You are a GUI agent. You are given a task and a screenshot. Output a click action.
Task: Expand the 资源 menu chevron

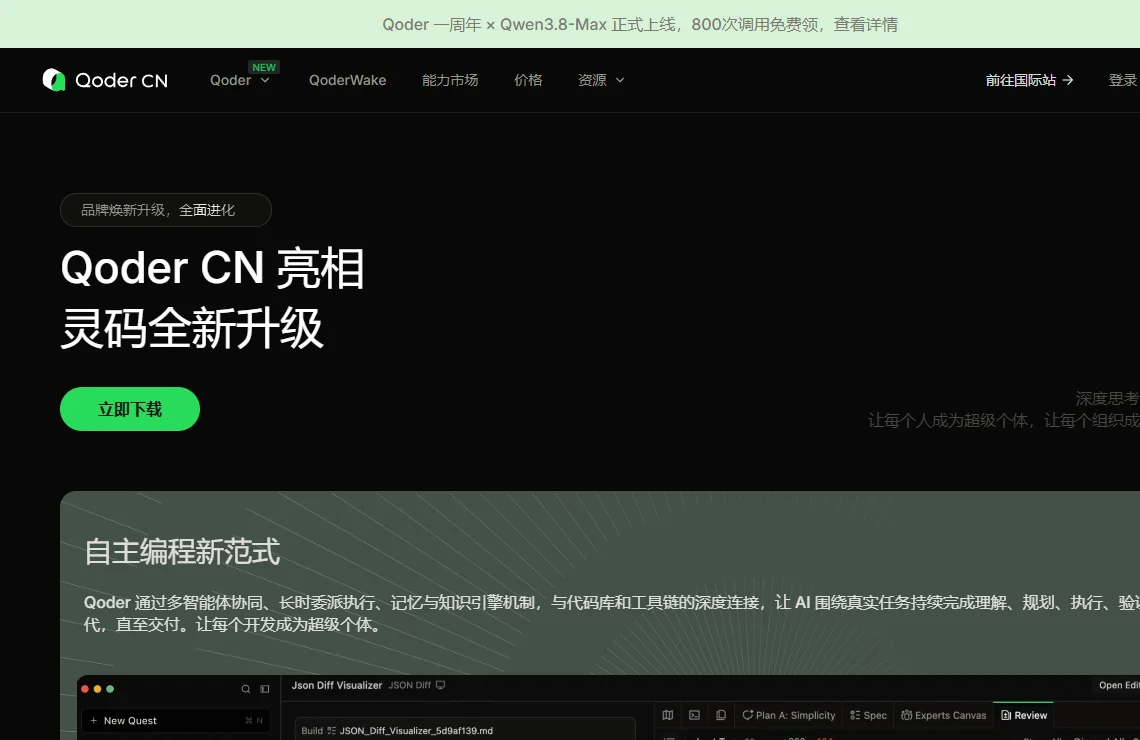click(x=620, y=81)
